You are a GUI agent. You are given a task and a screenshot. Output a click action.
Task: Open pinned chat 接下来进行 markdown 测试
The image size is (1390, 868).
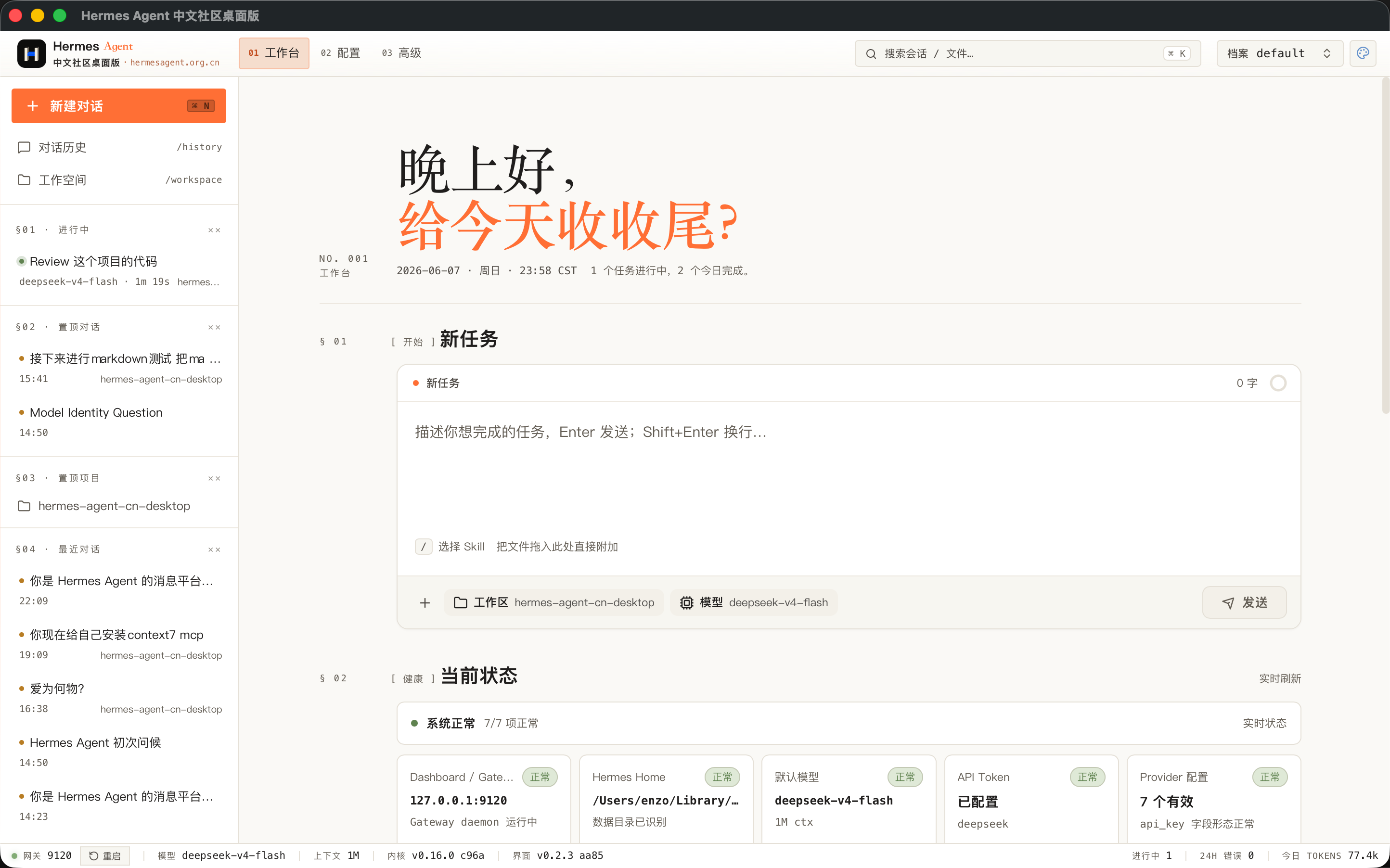coord(119,368)
